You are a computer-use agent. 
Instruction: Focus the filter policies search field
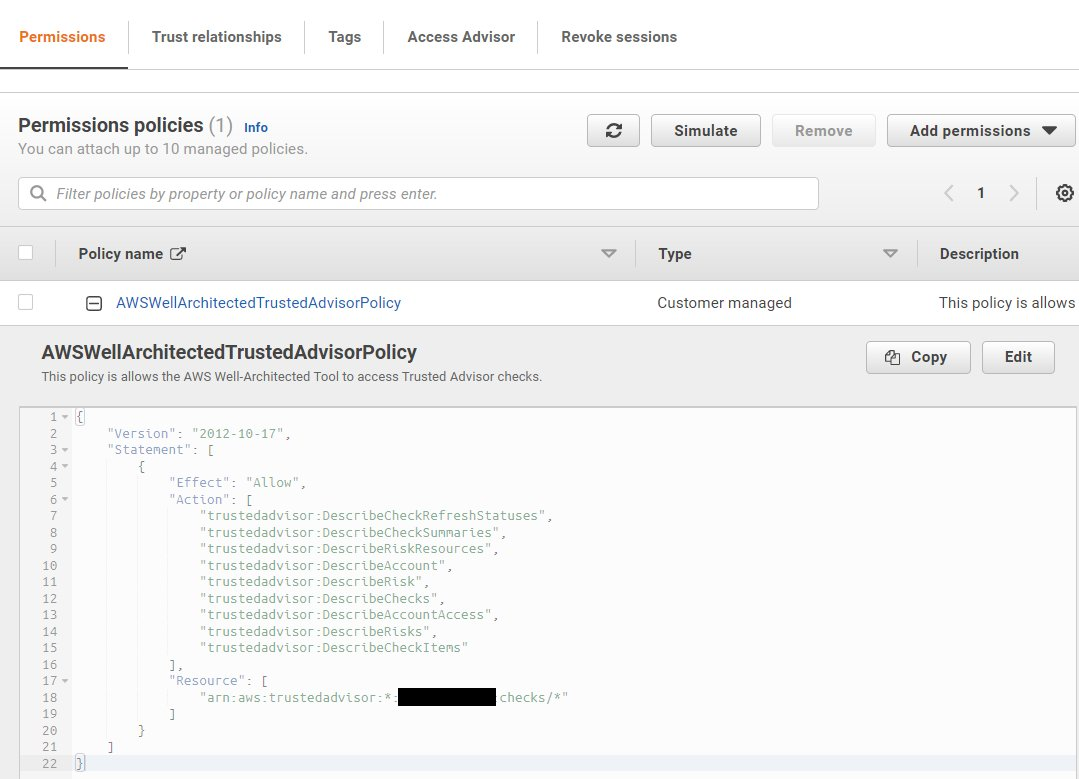[418, 193]
